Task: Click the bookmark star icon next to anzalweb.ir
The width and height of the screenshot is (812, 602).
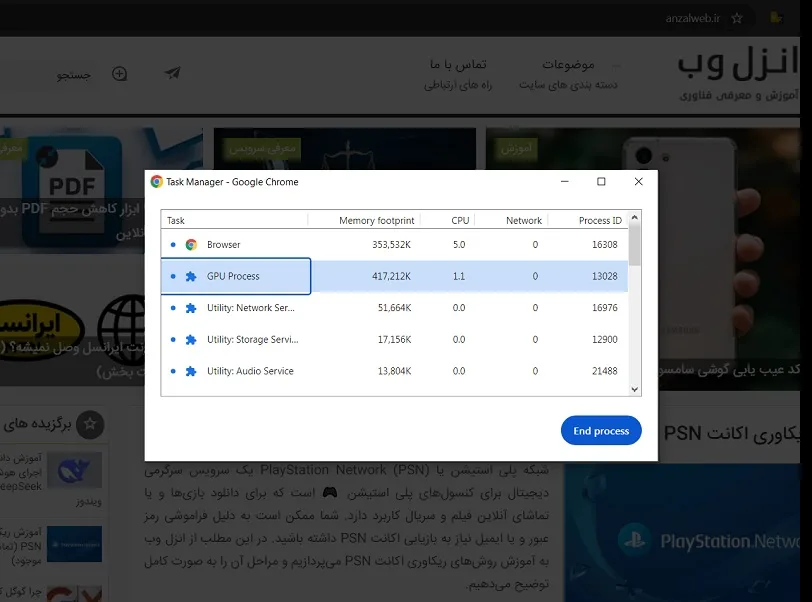Action: point(737,19)
